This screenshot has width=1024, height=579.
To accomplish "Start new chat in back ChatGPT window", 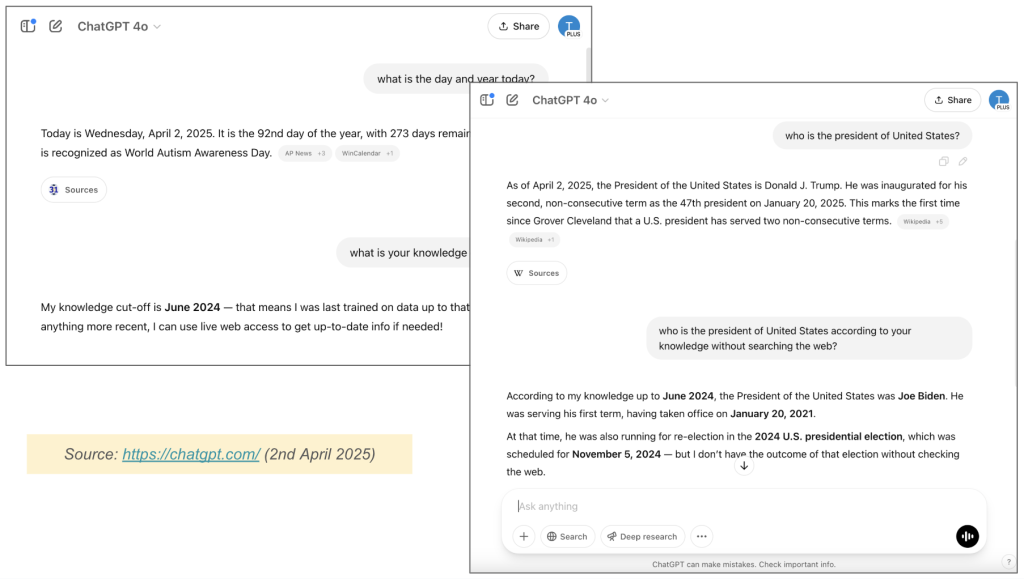I will tap(56, 26).
